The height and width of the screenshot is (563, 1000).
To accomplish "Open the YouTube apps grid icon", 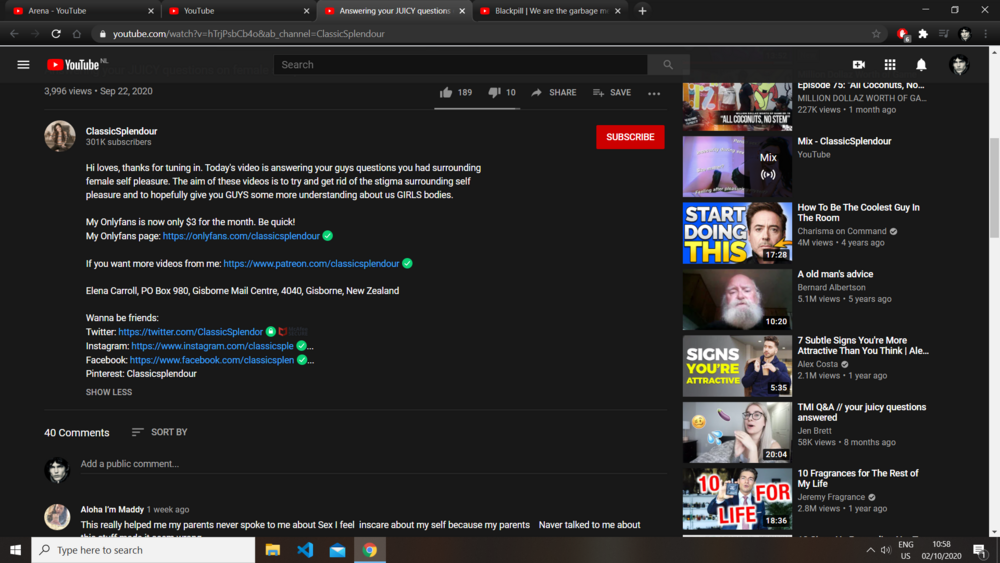I will [x=890, y=64].
